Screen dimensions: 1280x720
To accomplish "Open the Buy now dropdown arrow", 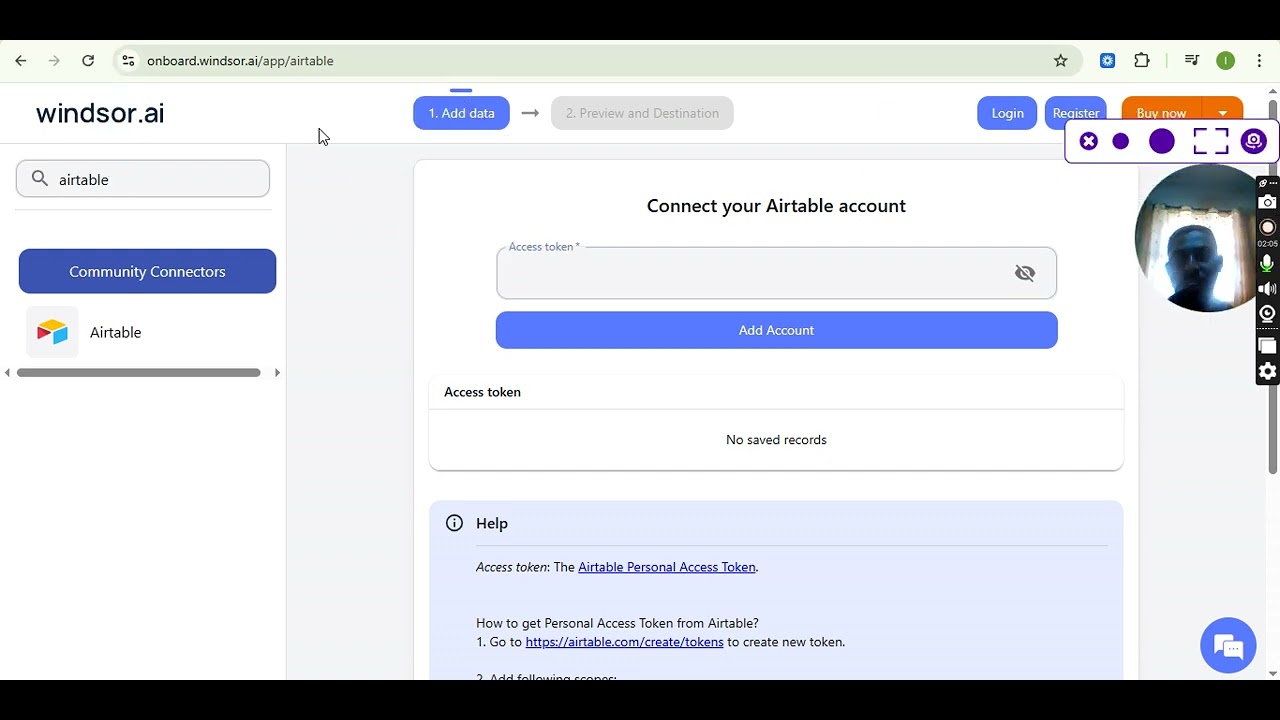I will pos(1222,113).
